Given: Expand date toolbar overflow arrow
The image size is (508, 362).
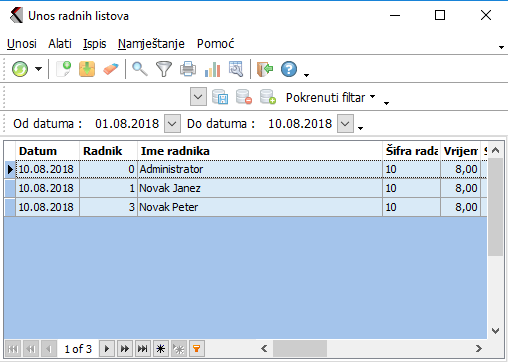Looking at the screenshot, I should tap(360, 128).
